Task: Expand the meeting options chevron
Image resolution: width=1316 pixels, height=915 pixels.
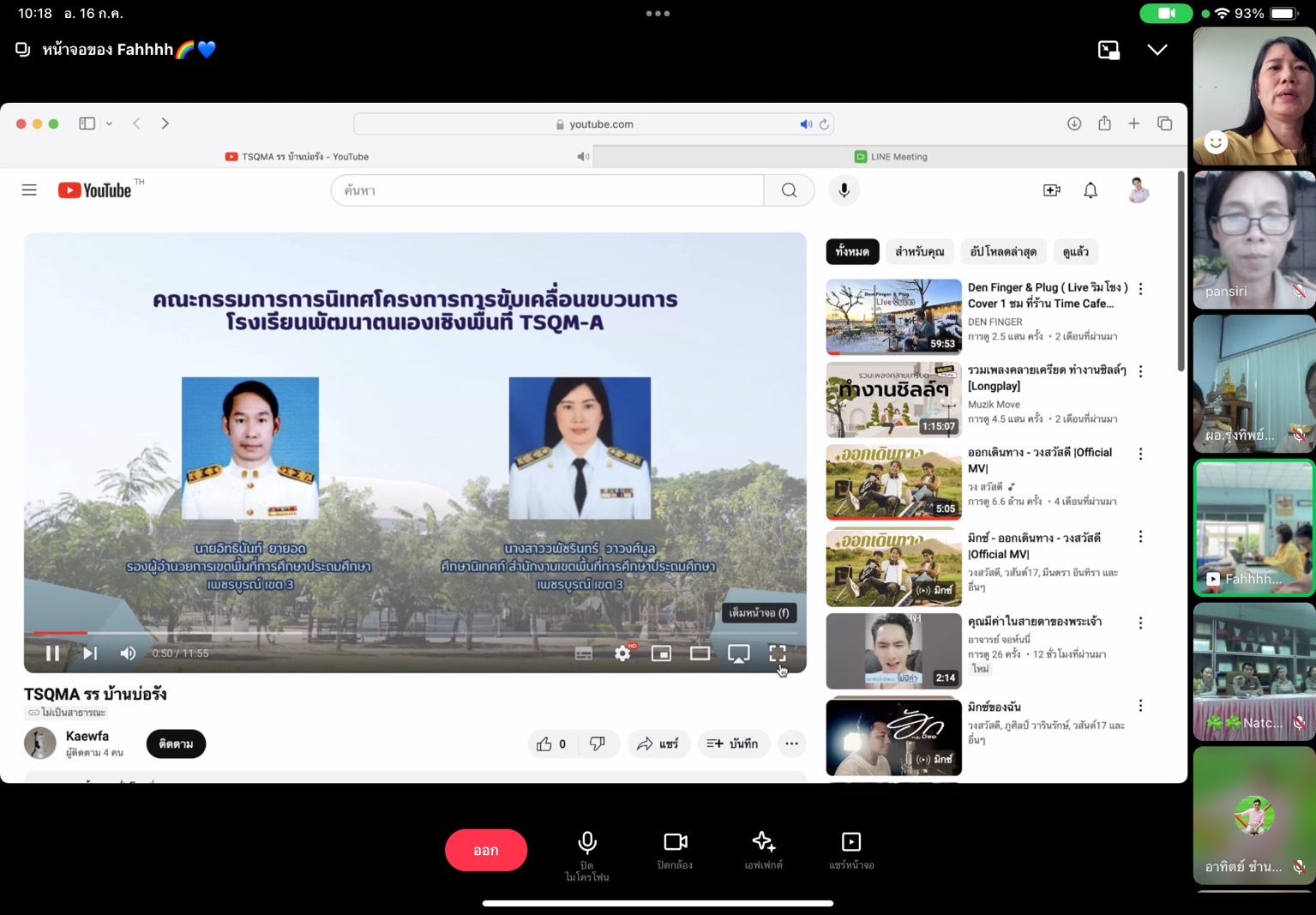Action: coord(1157,50)
